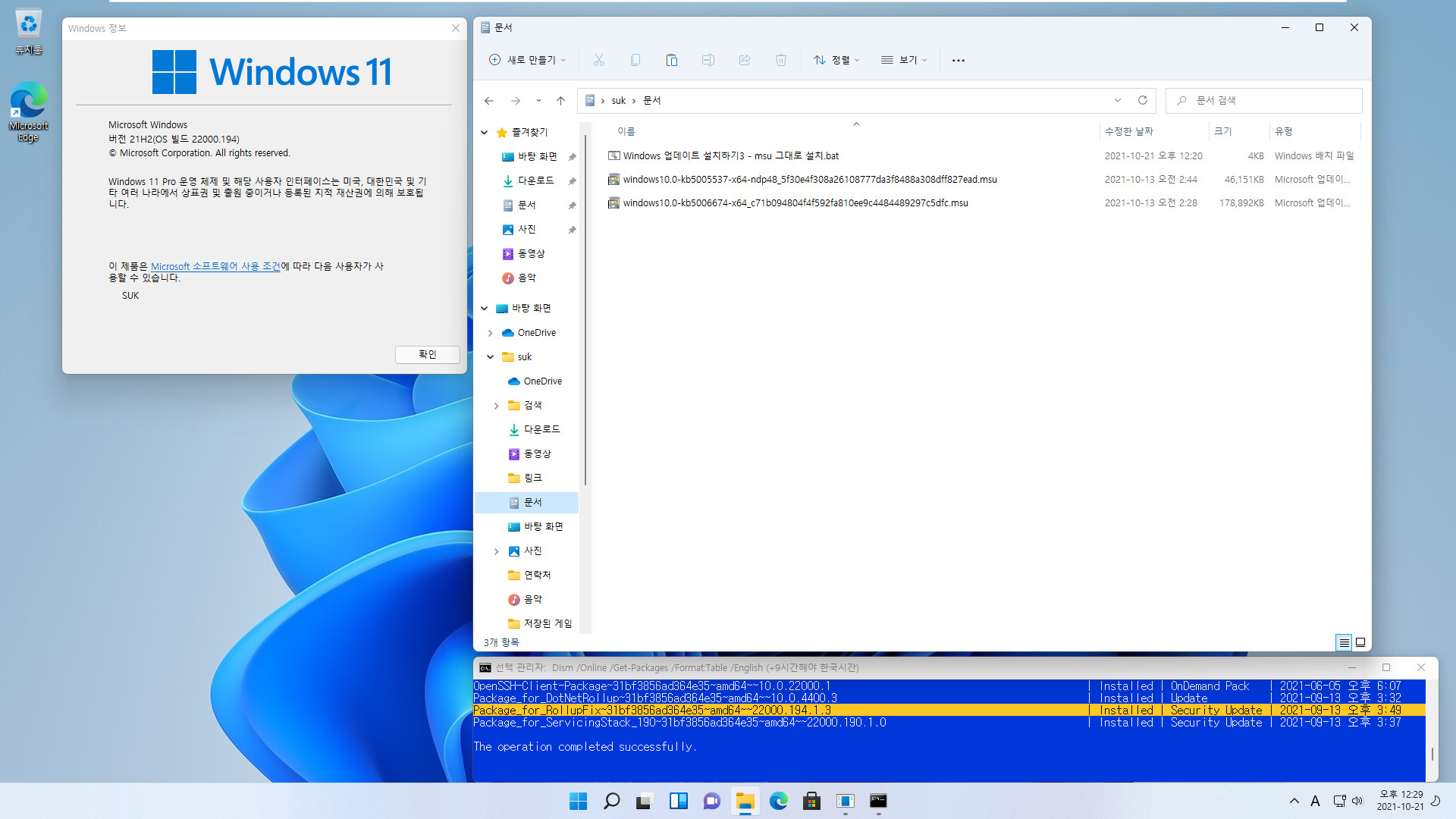Expand the 사진 tree node under suk
The height and width of the screenshot is (819, 1456).
click(x=497, y=551)
